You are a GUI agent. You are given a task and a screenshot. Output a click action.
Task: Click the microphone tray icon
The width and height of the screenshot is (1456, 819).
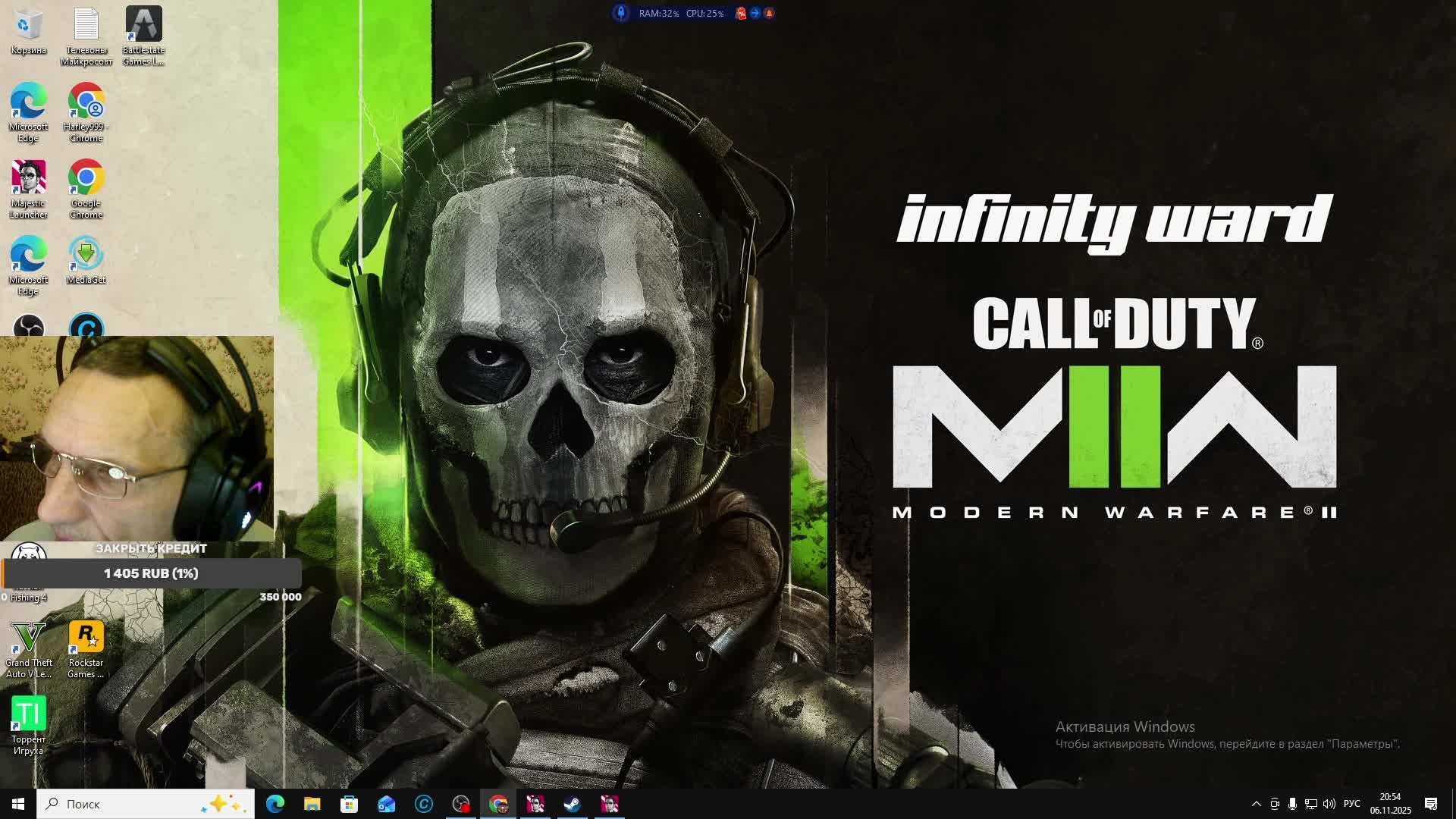click(x=1293, y=804)
